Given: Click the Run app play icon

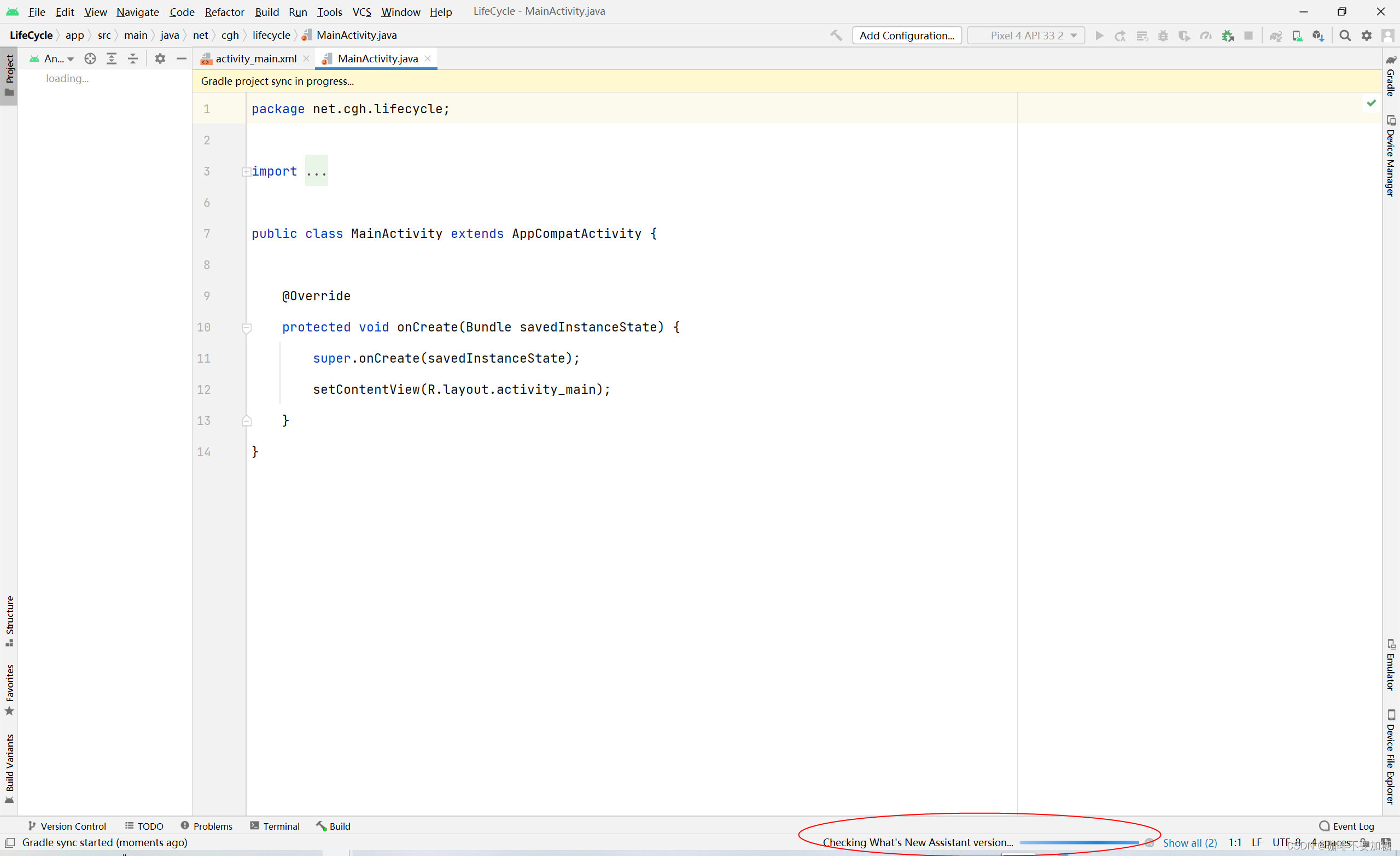Looking at the screenshot, I should pos(1099,36).
